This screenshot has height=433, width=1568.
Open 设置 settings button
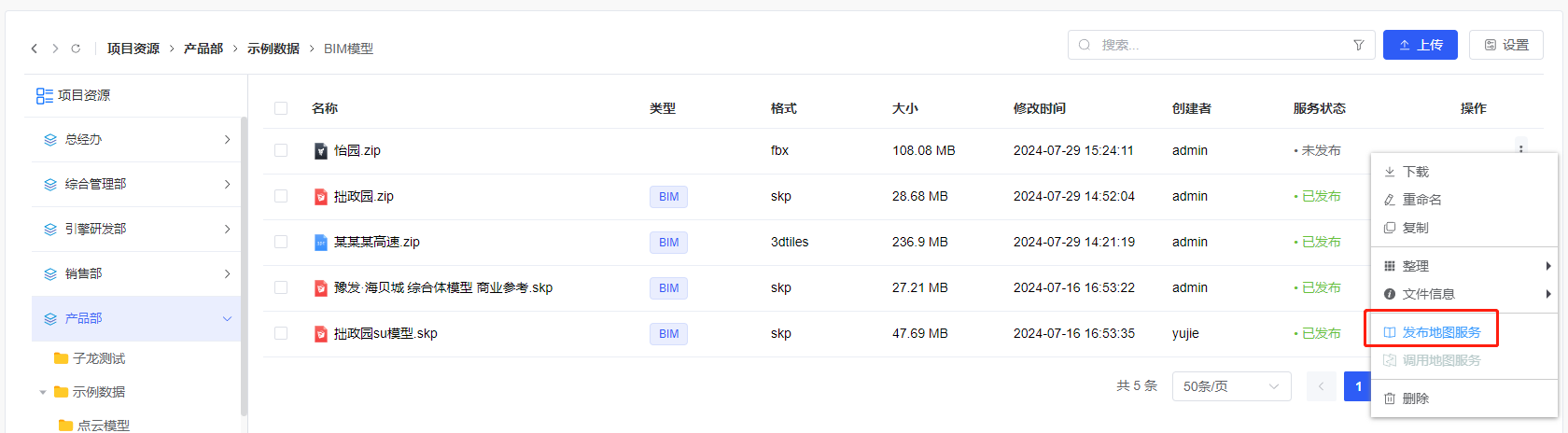click(x=1505, y=45)
